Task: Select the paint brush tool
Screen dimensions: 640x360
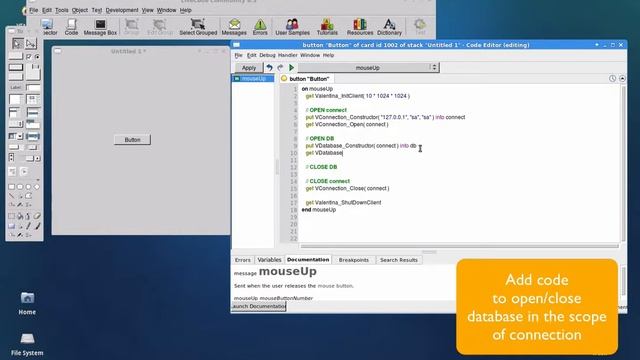Action: tap(37, 226)
